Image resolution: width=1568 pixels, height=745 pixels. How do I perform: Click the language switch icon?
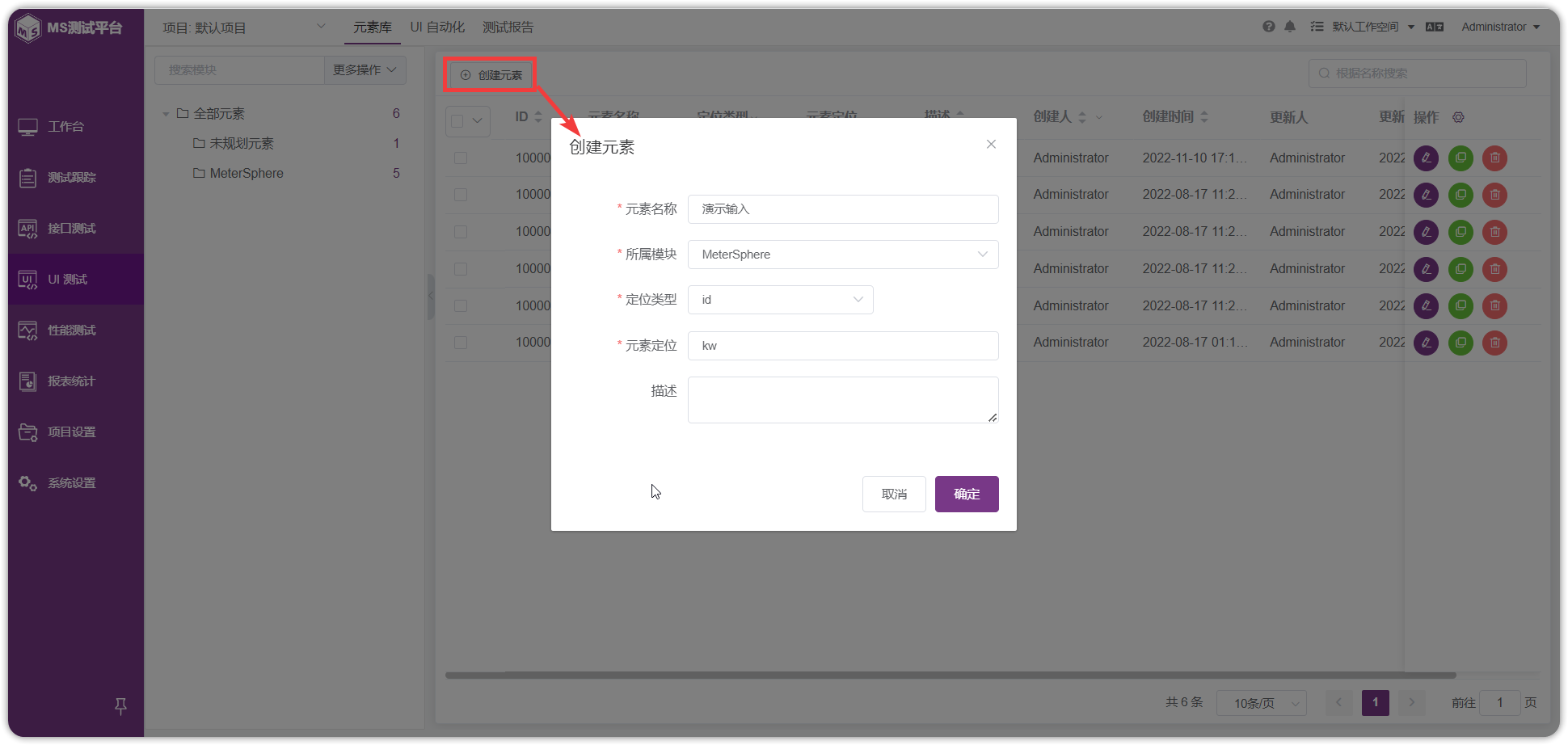click(x=1435, y=27)
